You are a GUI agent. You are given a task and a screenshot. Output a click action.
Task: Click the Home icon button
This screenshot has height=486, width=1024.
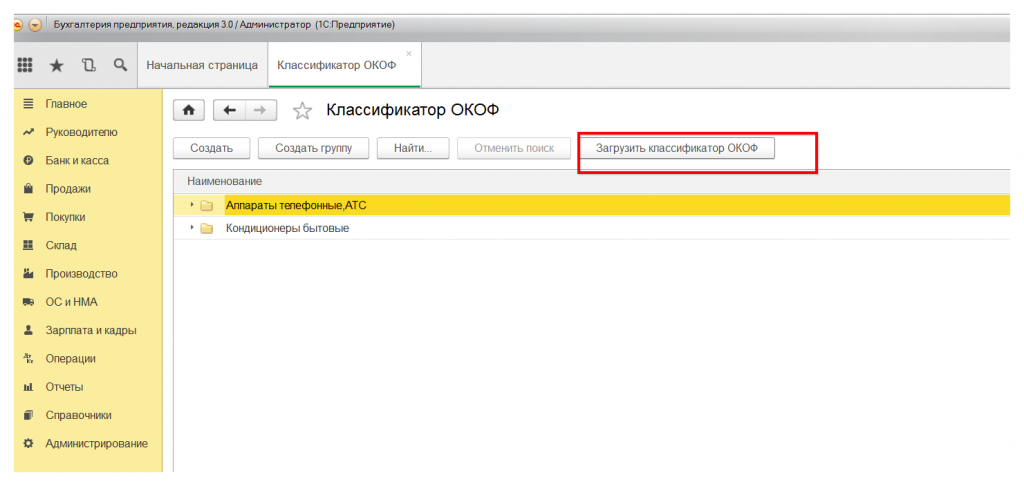[189, 111]
